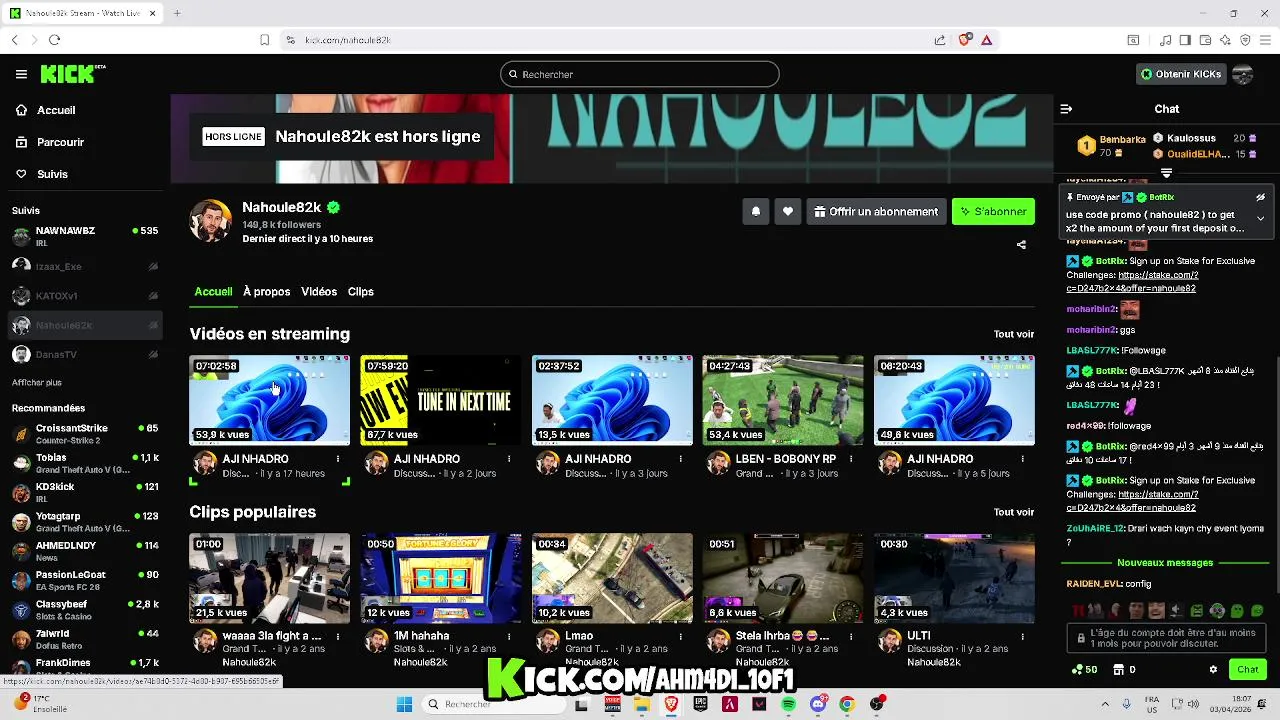Open the Brave wallet icon
The width and height of the screenshot is (1280, 720).
click(x=1205, y=40)
